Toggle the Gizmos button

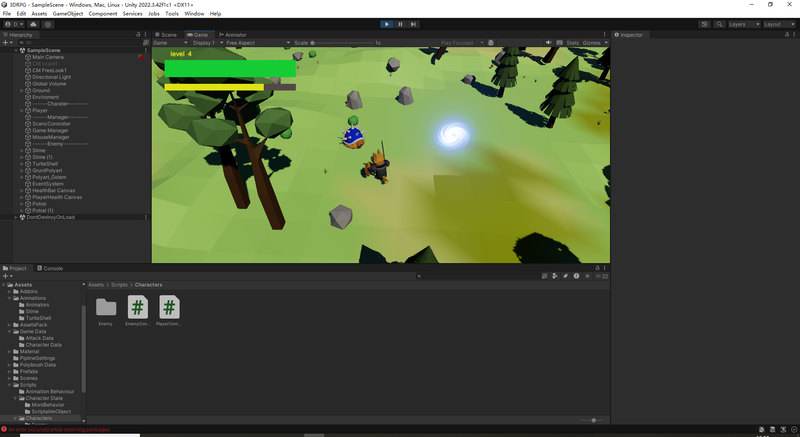(591, 43)
